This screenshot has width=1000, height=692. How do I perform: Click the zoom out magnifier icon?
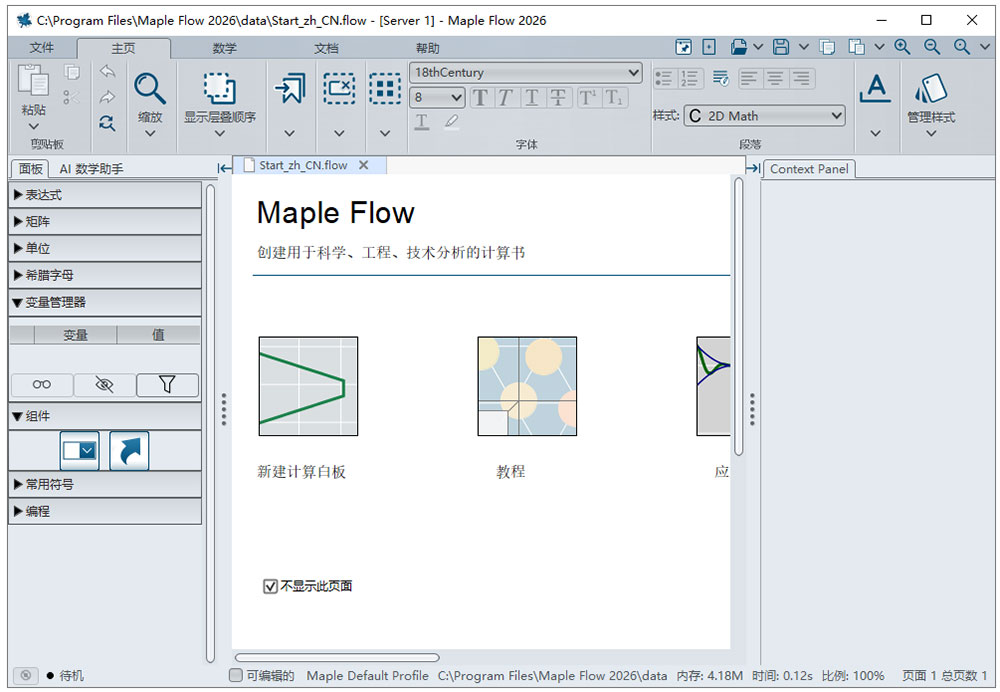[932, 47]
